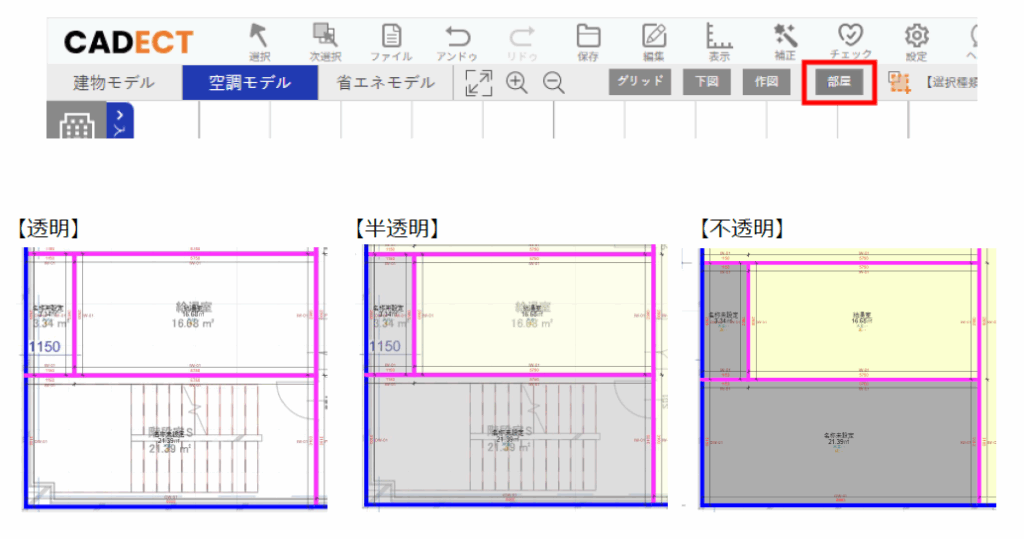Switch to the 建物モデル tab

[114, 82]
